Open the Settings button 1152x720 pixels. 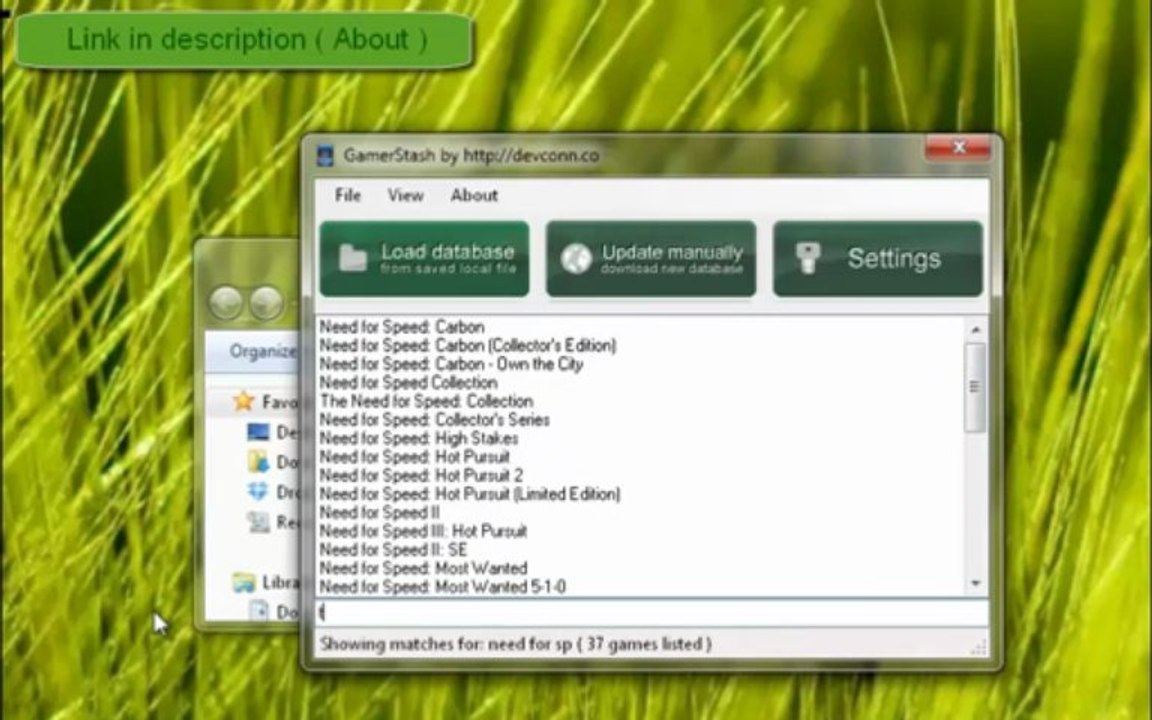(878, 259)
